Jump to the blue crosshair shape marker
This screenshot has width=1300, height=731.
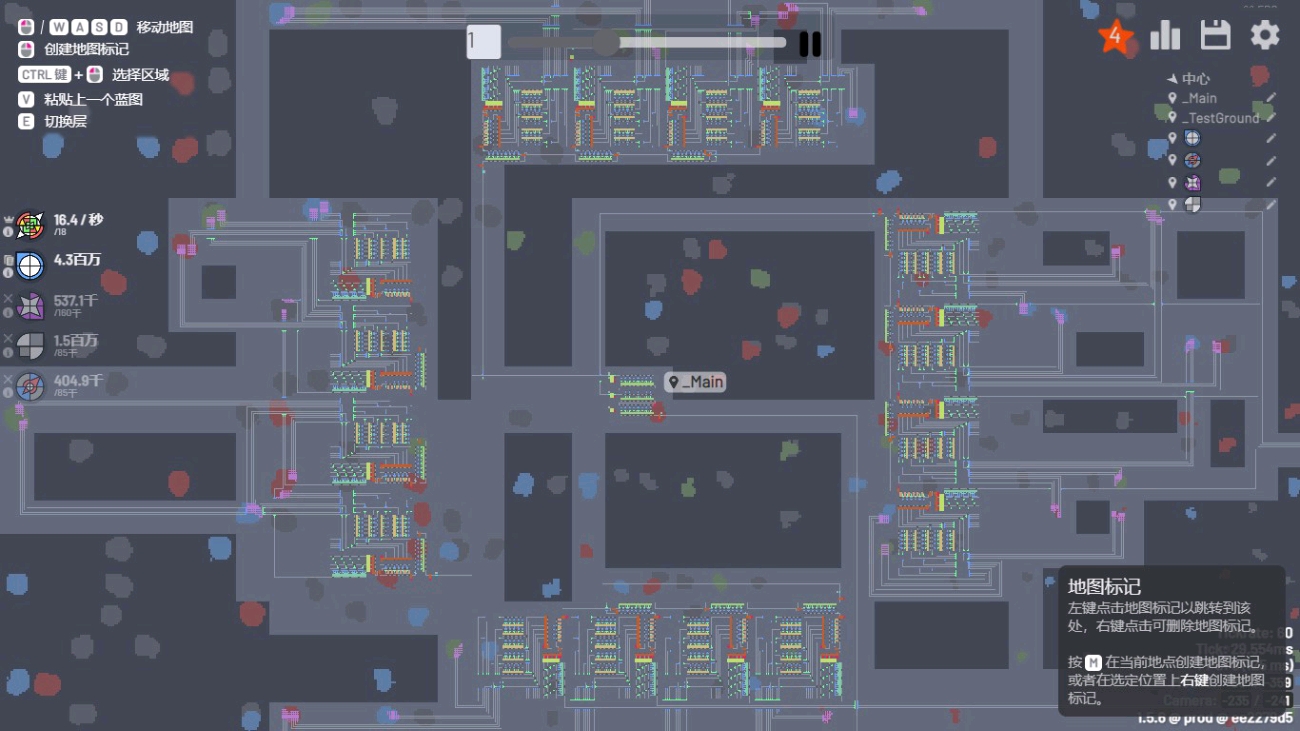coord(1192,138)
